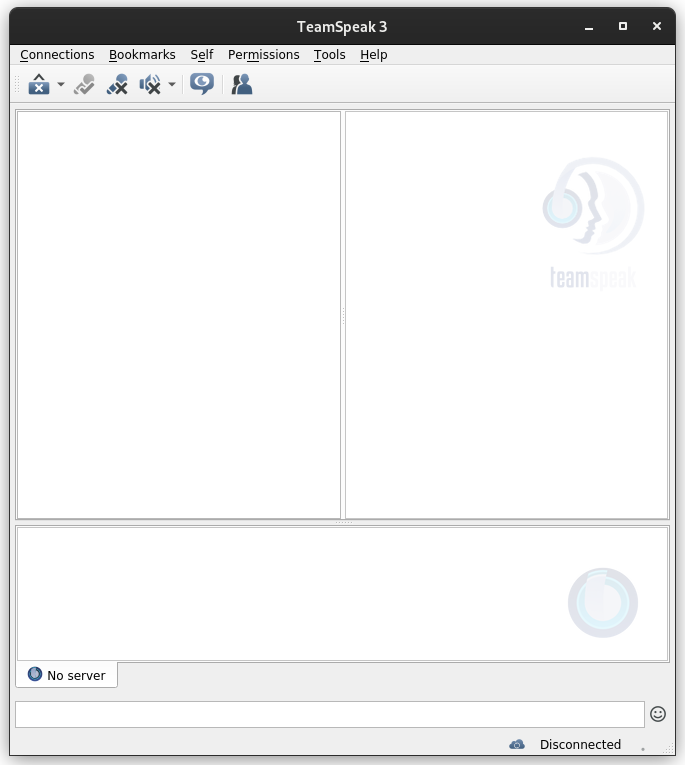Toggle the subscribe to all channels icon
The image size is (685, 765).
click(x=201, y=84)
